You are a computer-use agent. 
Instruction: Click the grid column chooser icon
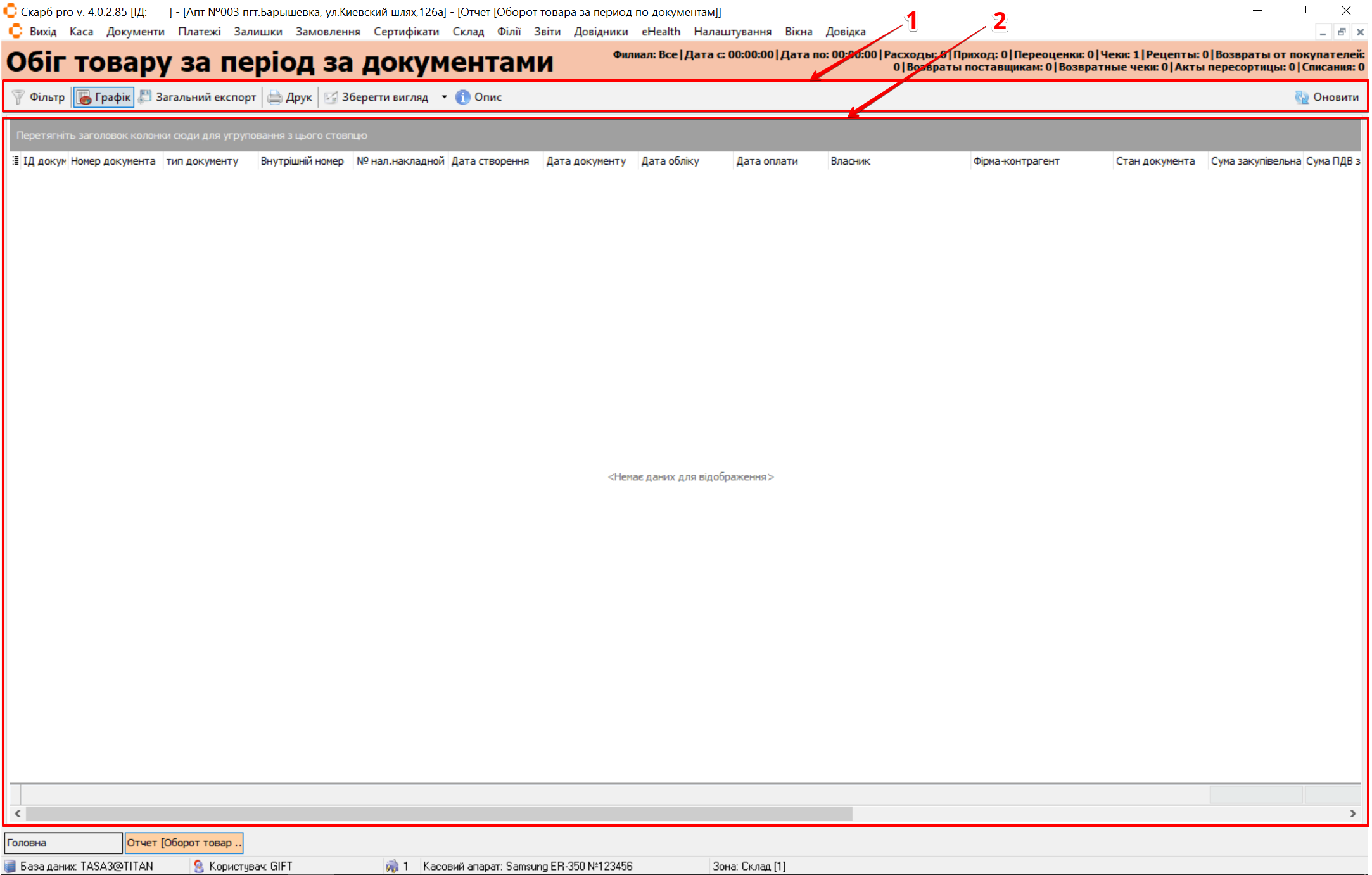click(15, 161)
